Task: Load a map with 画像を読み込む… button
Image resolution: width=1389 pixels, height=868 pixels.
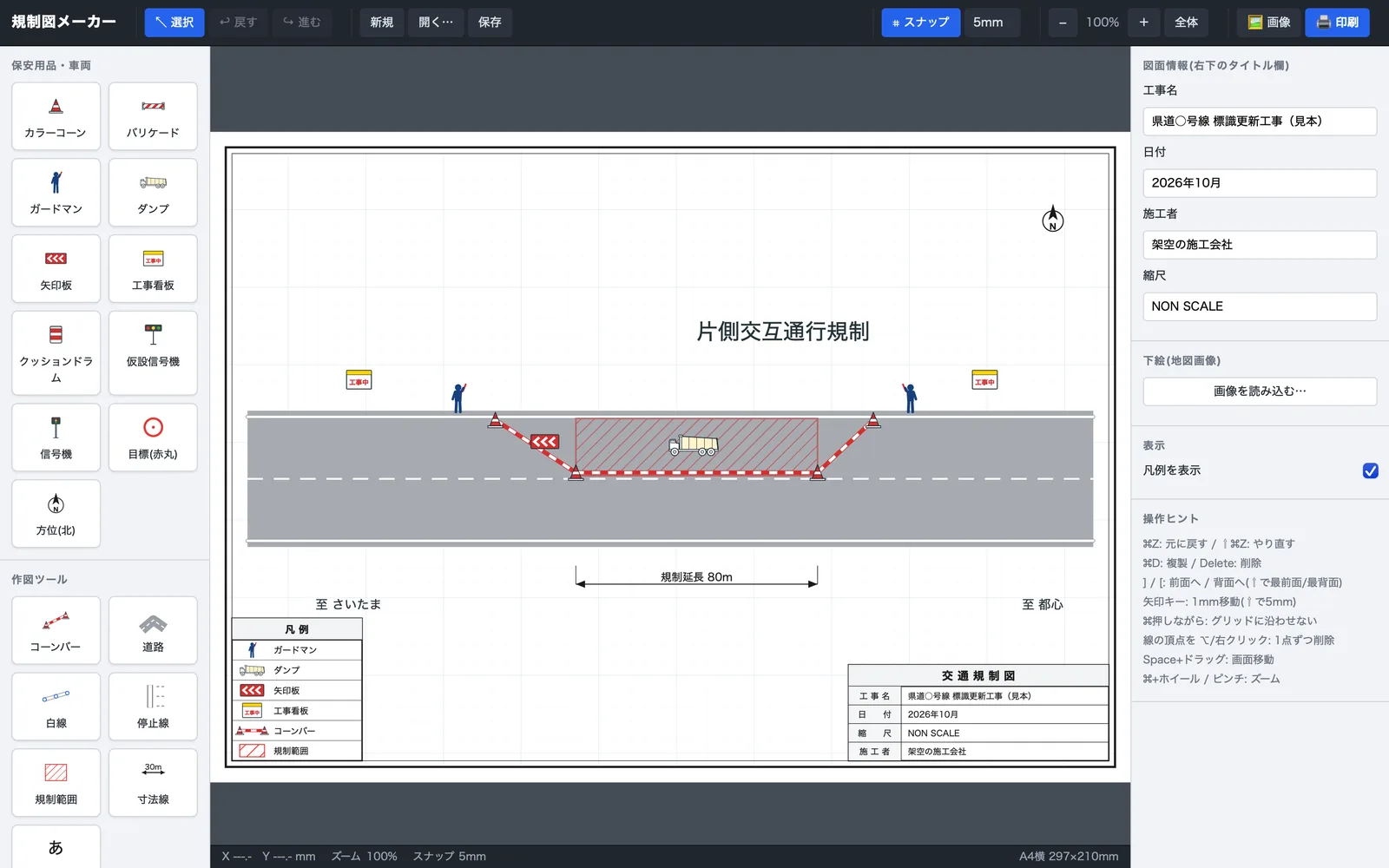Action: click(x=1260, y=391)
